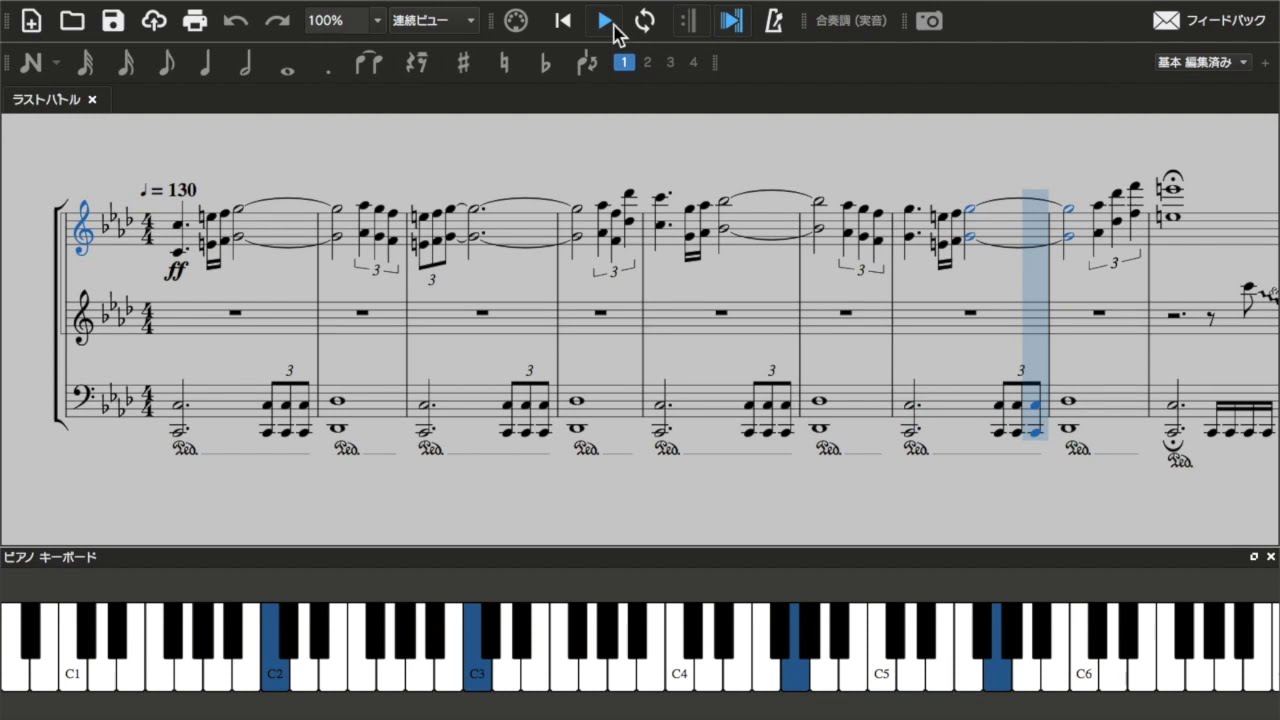
Task: Toggle pan score during playback
Action: (x=731, y=20)
